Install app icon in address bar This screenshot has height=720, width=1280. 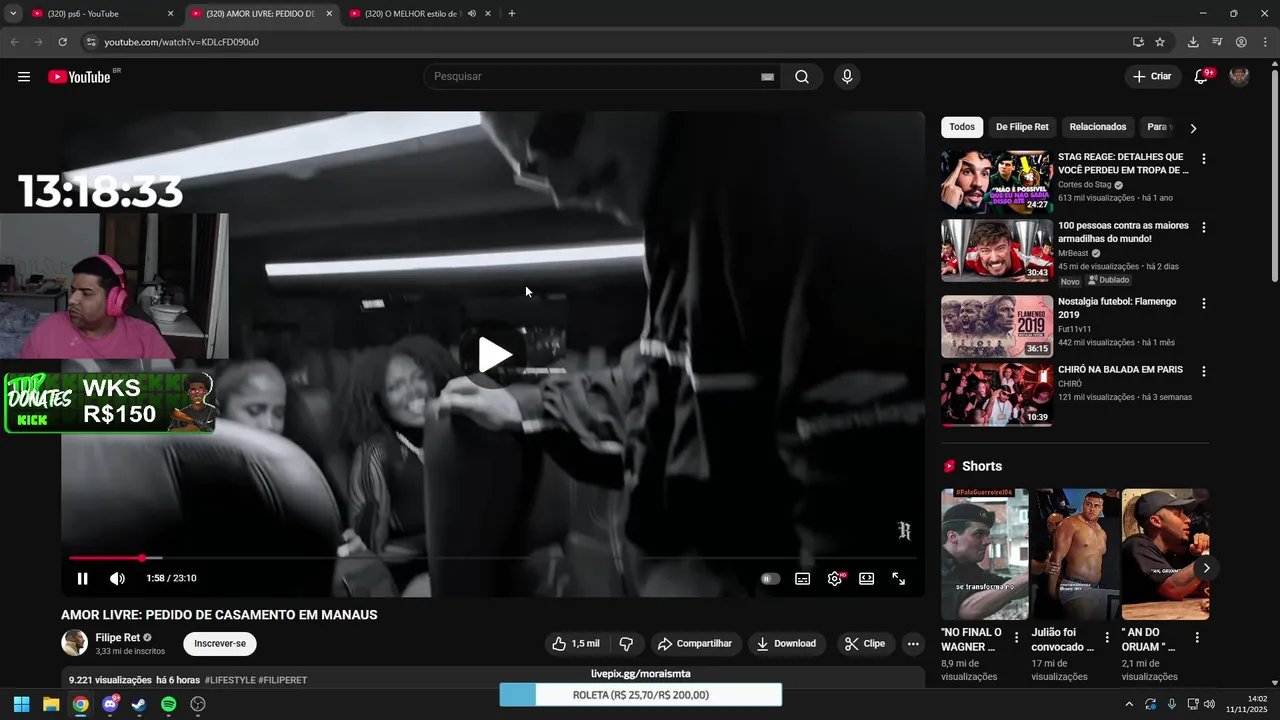(x=1138, y=42)
